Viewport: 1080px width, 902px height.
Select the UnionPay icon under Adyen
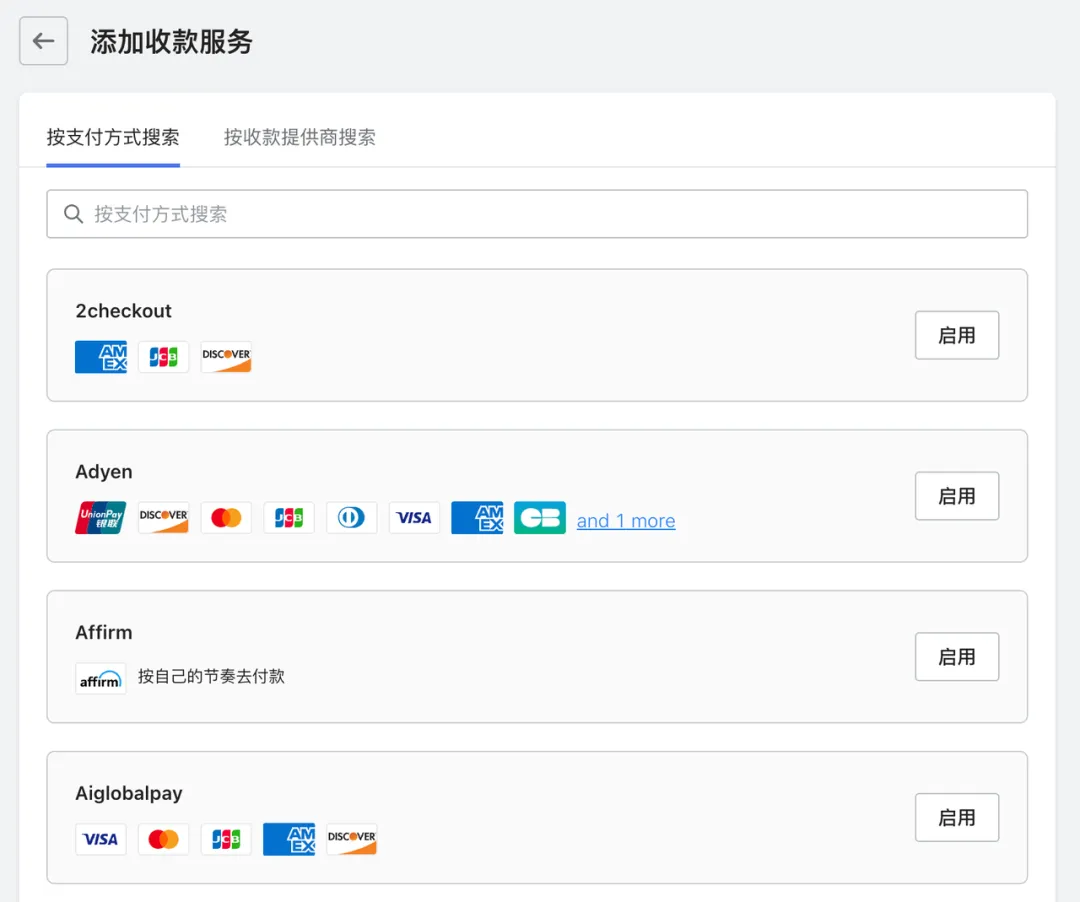click(100, 517)
